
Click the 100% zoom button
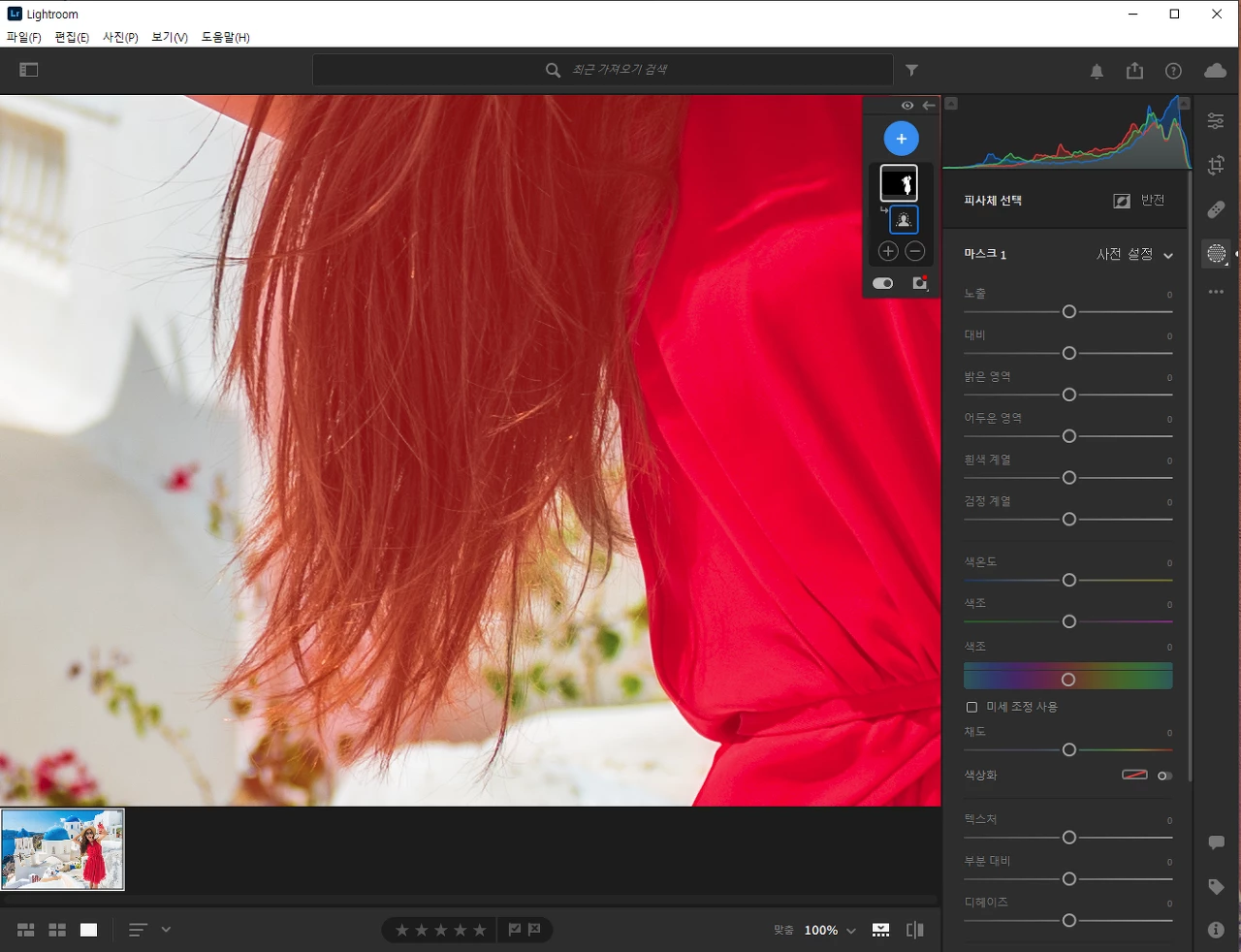tap(821, 930)
